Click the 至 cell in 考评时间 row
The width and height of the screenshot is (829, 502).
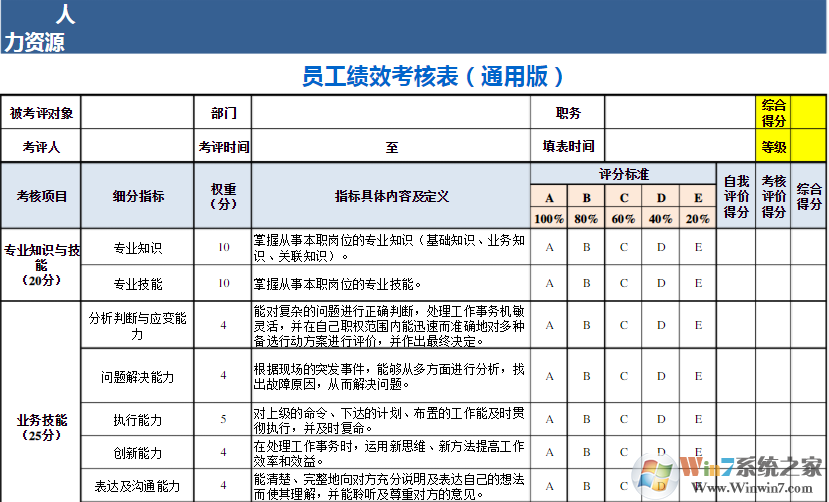[391, 146]
